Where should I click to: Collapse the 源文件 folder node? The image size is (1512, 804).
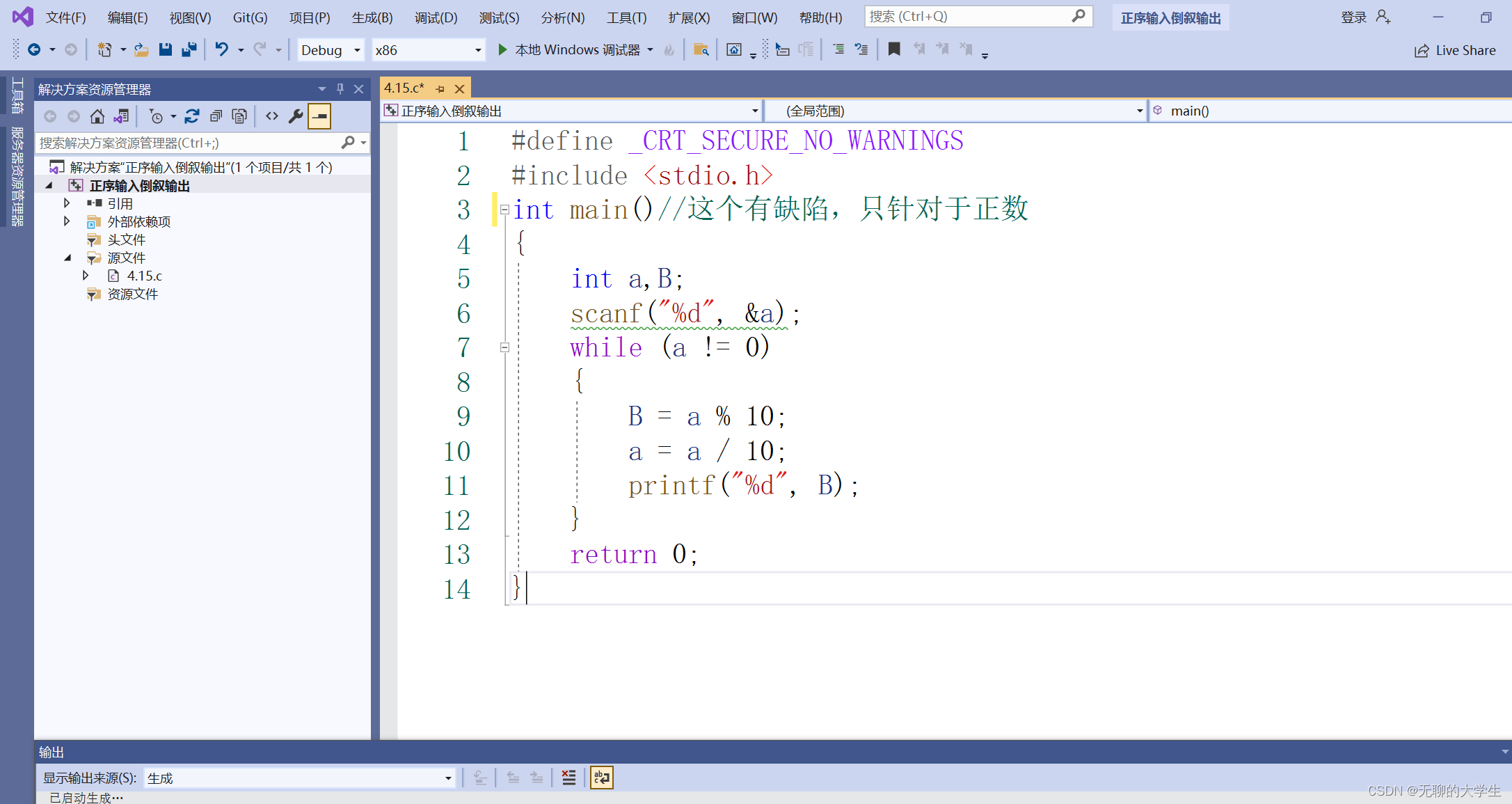tap(67, 258)
